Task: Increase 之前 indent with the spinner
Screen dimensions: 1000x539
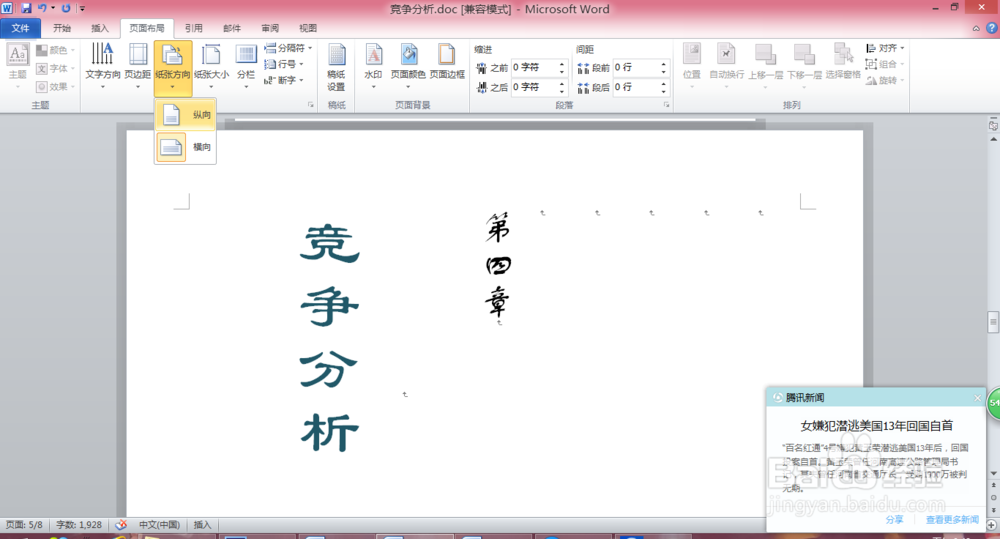Action: tap(562, 64)
